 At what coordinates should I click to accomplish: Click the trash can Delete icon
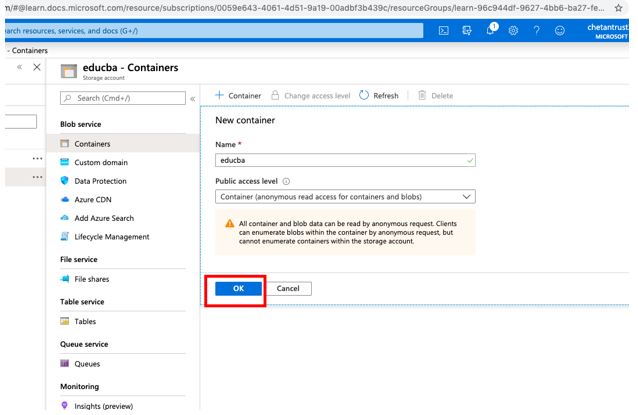point(422,95)
